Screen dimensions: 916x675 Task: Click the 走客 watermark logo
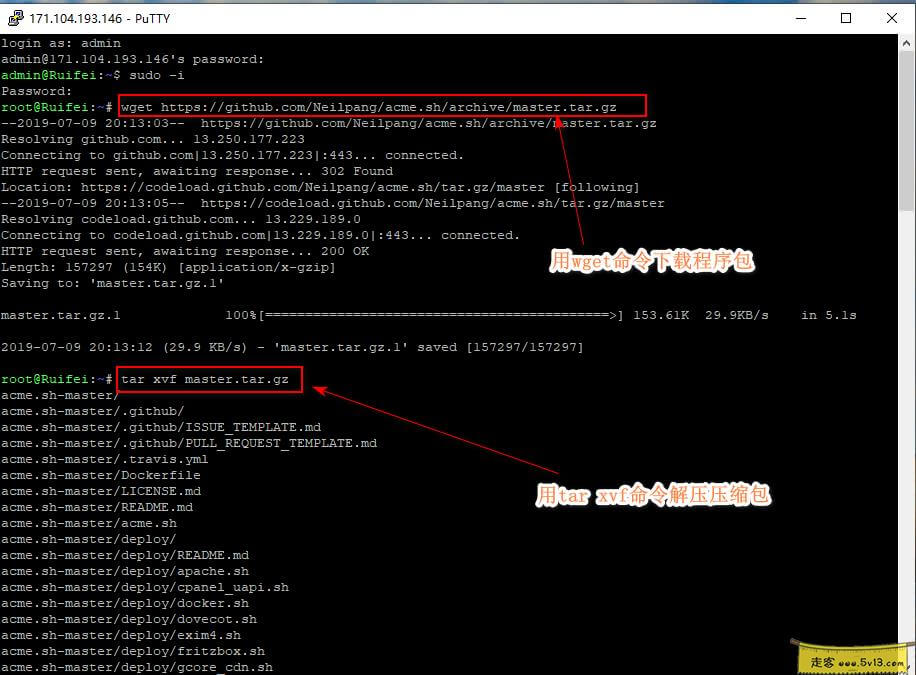pos(823,659)
